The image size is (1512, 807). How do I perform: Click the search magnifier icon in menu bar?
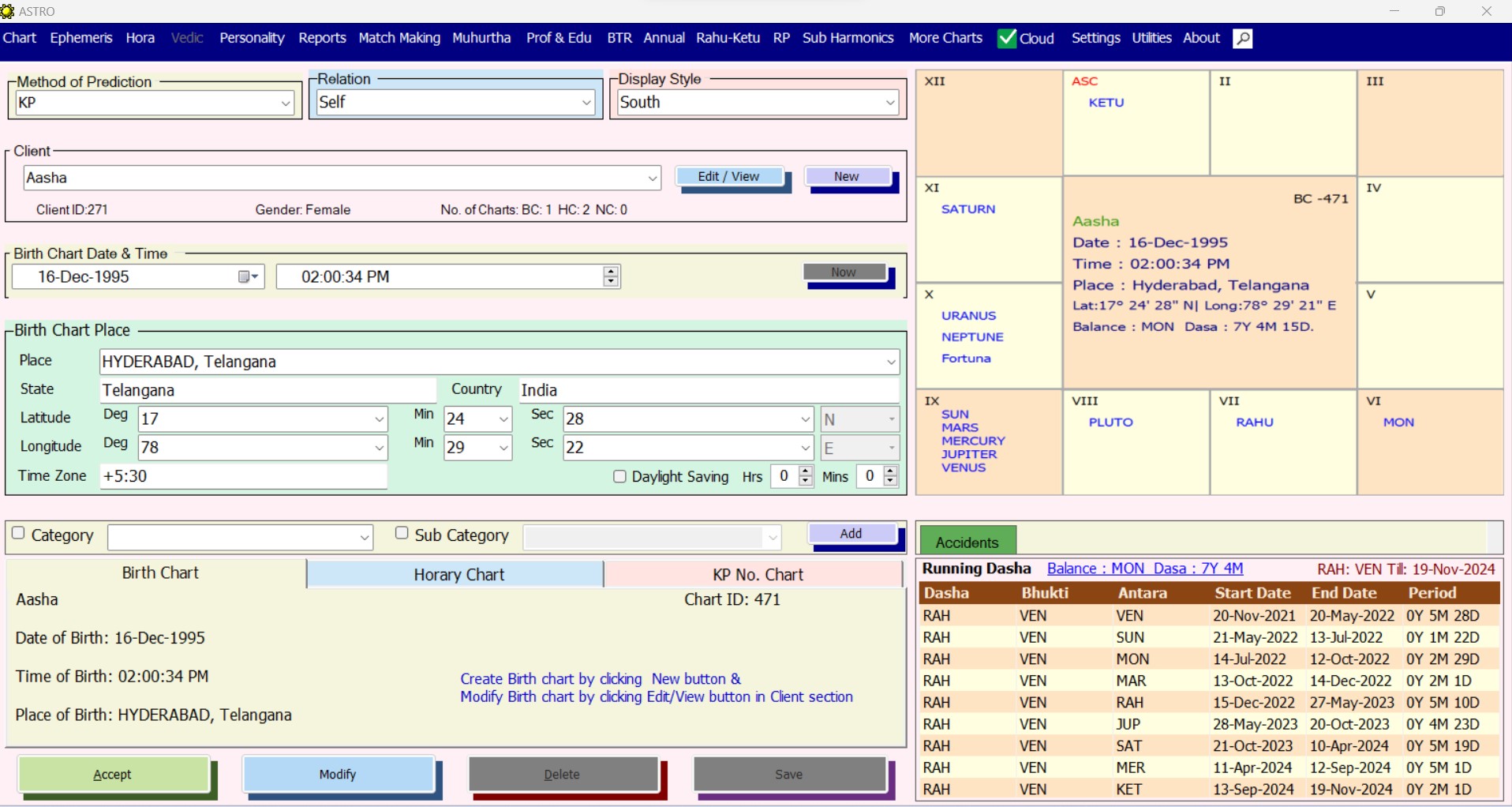coord(1242,39)
